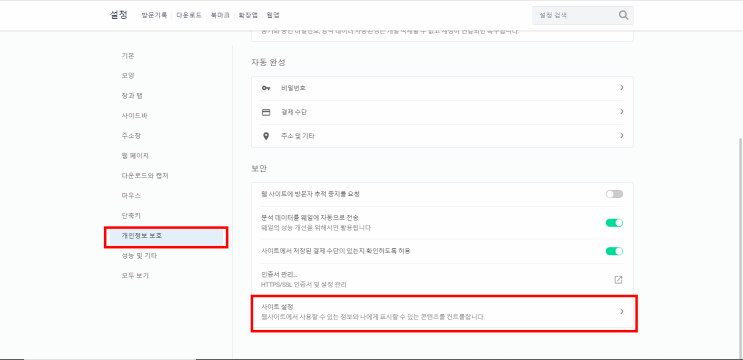Click the password key icon

point(266,88)
